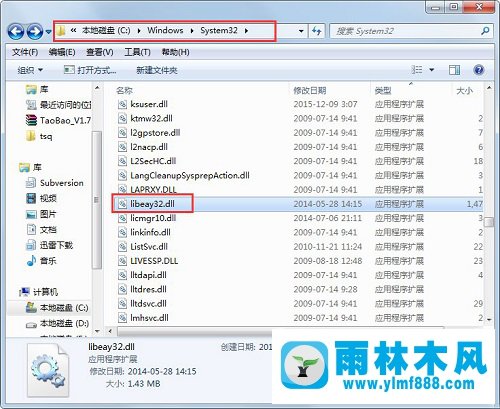Toggle the preview pane icon

[454, 70]
